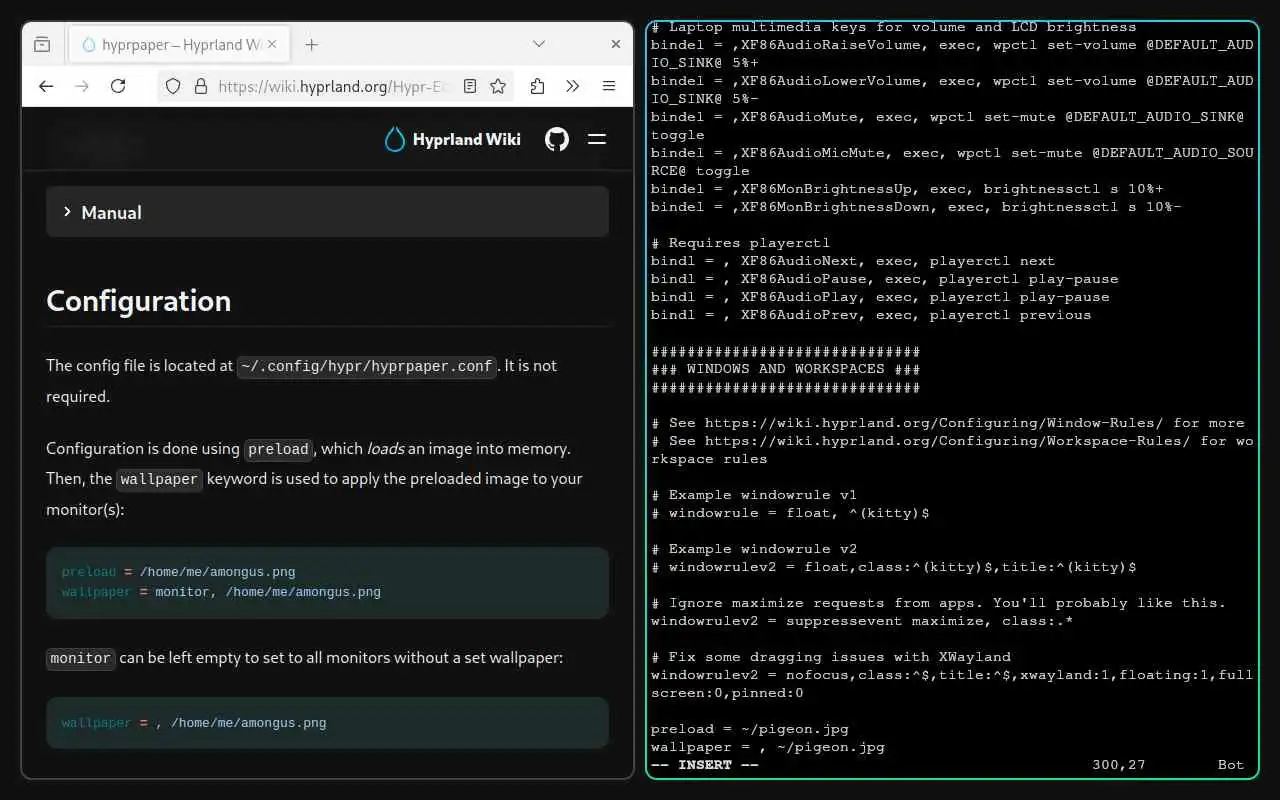
Task: Go forward to next page
Action: tap(82, 86)
